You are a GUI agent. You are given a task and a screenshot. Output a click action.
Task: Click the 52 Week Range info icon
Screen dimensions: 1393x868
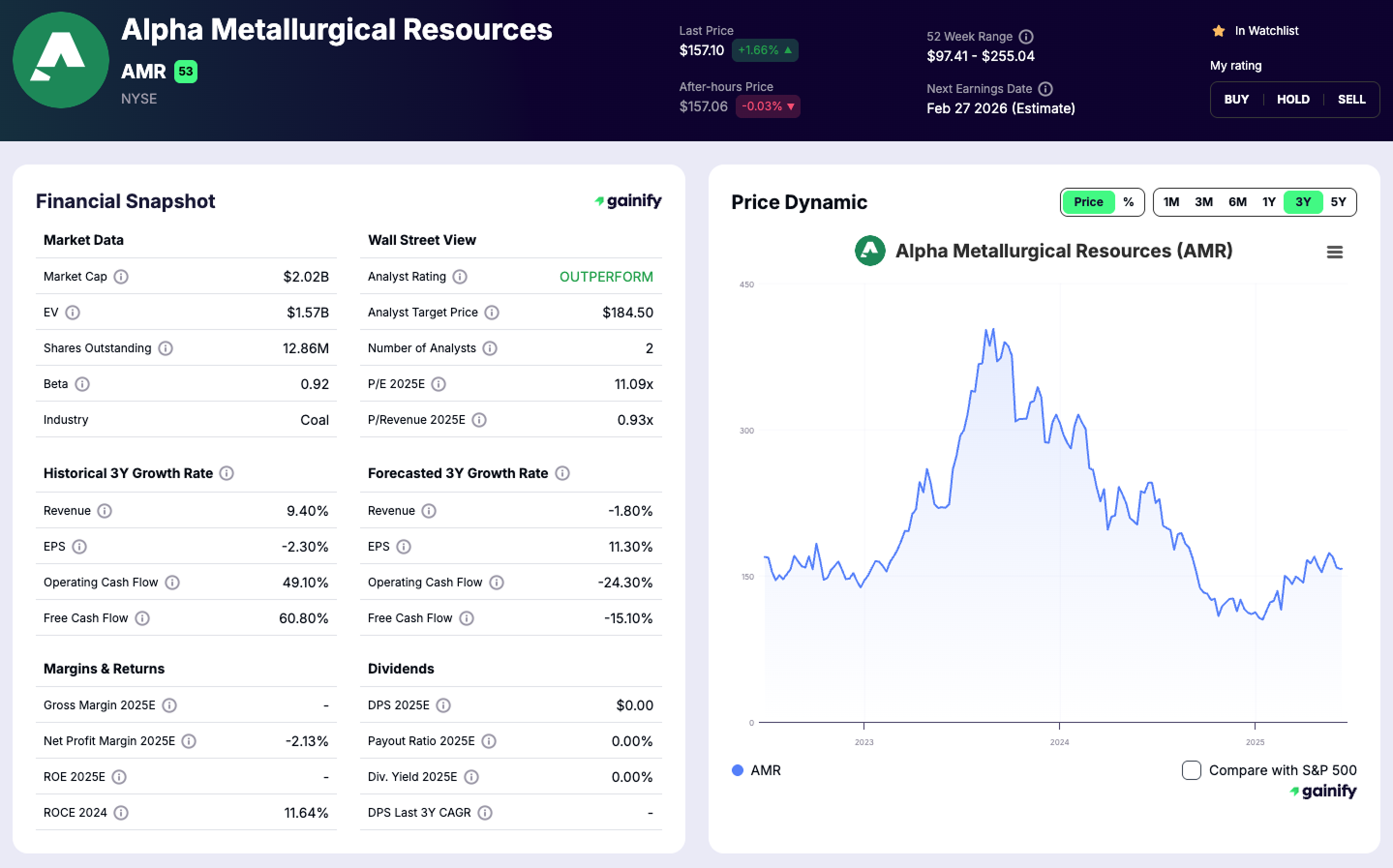click(x=1027, y=36)
